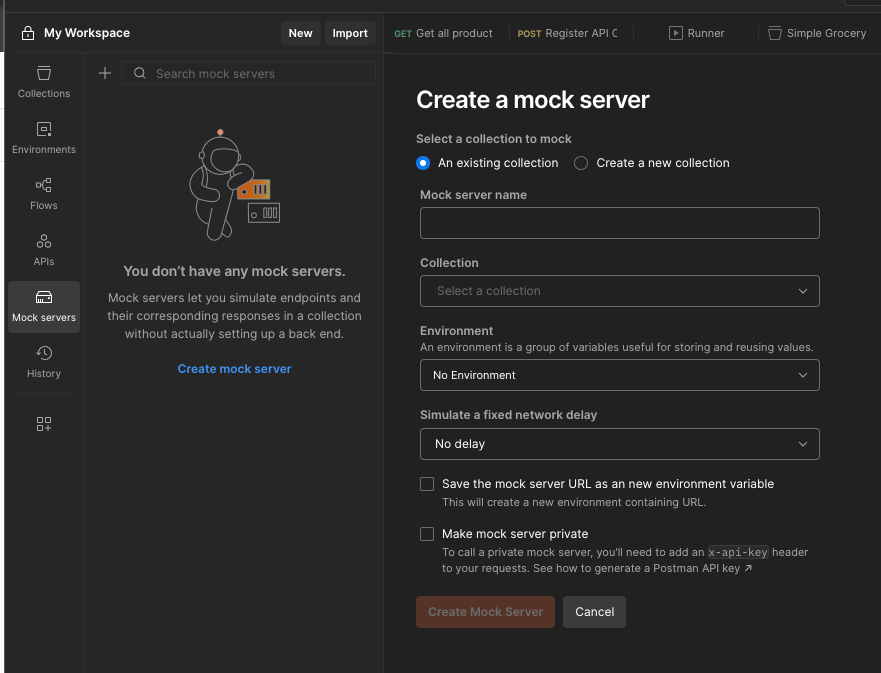Open Collections in the sidebar
881x673 pixels.
point(44,82)
